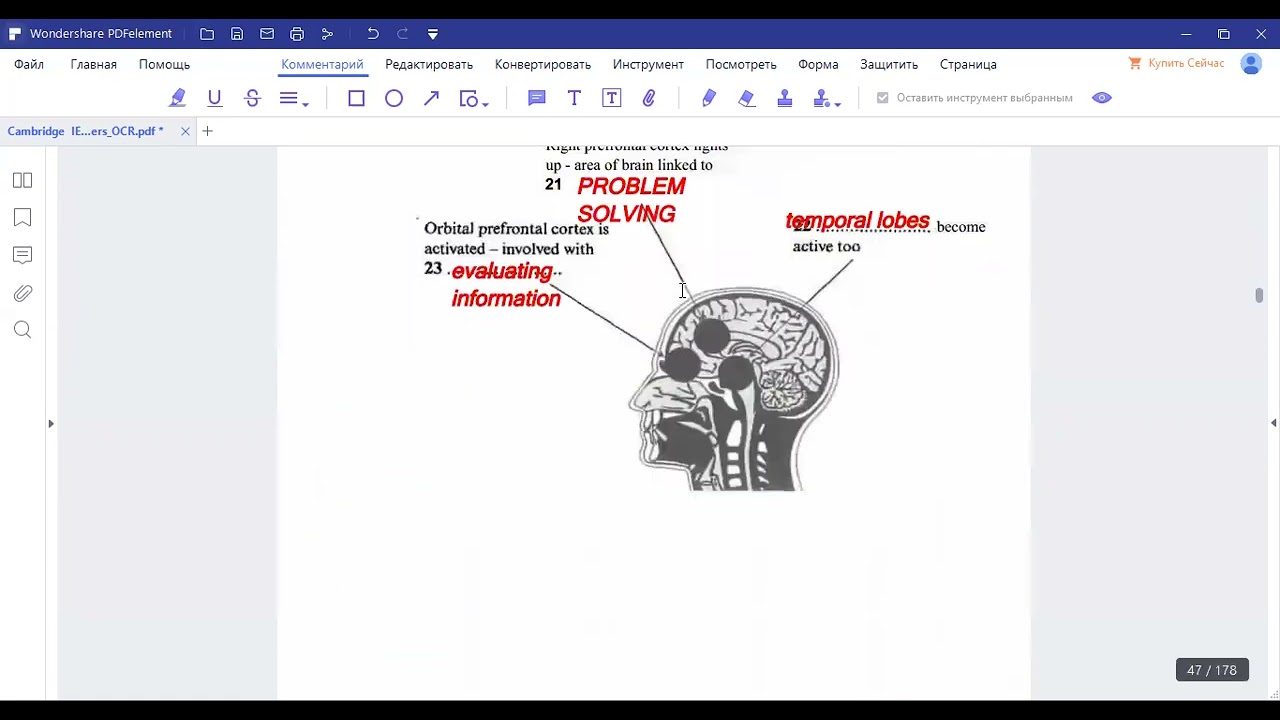Click the vertical scrollbar thumb

pyautogui.click(x=1259, y=295)
